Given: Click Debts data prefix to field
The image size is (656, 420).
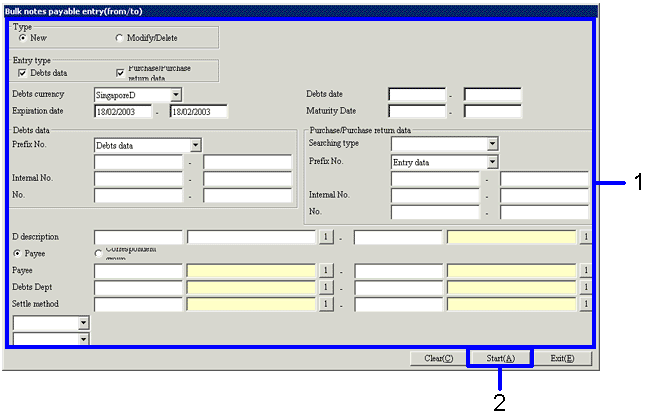Looking at the screenshot, I should (x=248, y=162).
